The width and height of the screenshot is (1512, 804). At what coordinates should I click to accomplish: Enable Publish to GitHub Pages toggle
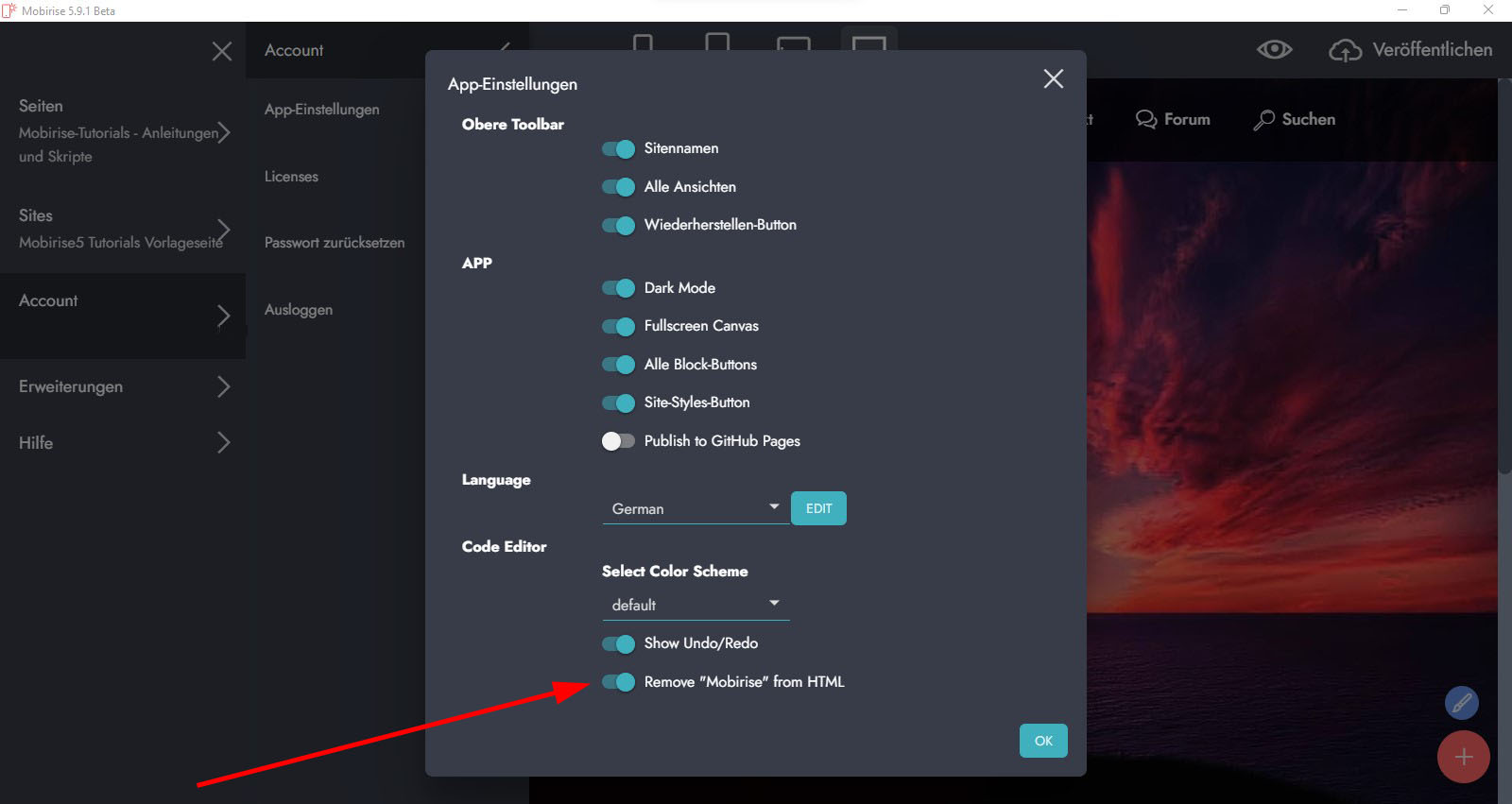[619, 441]
